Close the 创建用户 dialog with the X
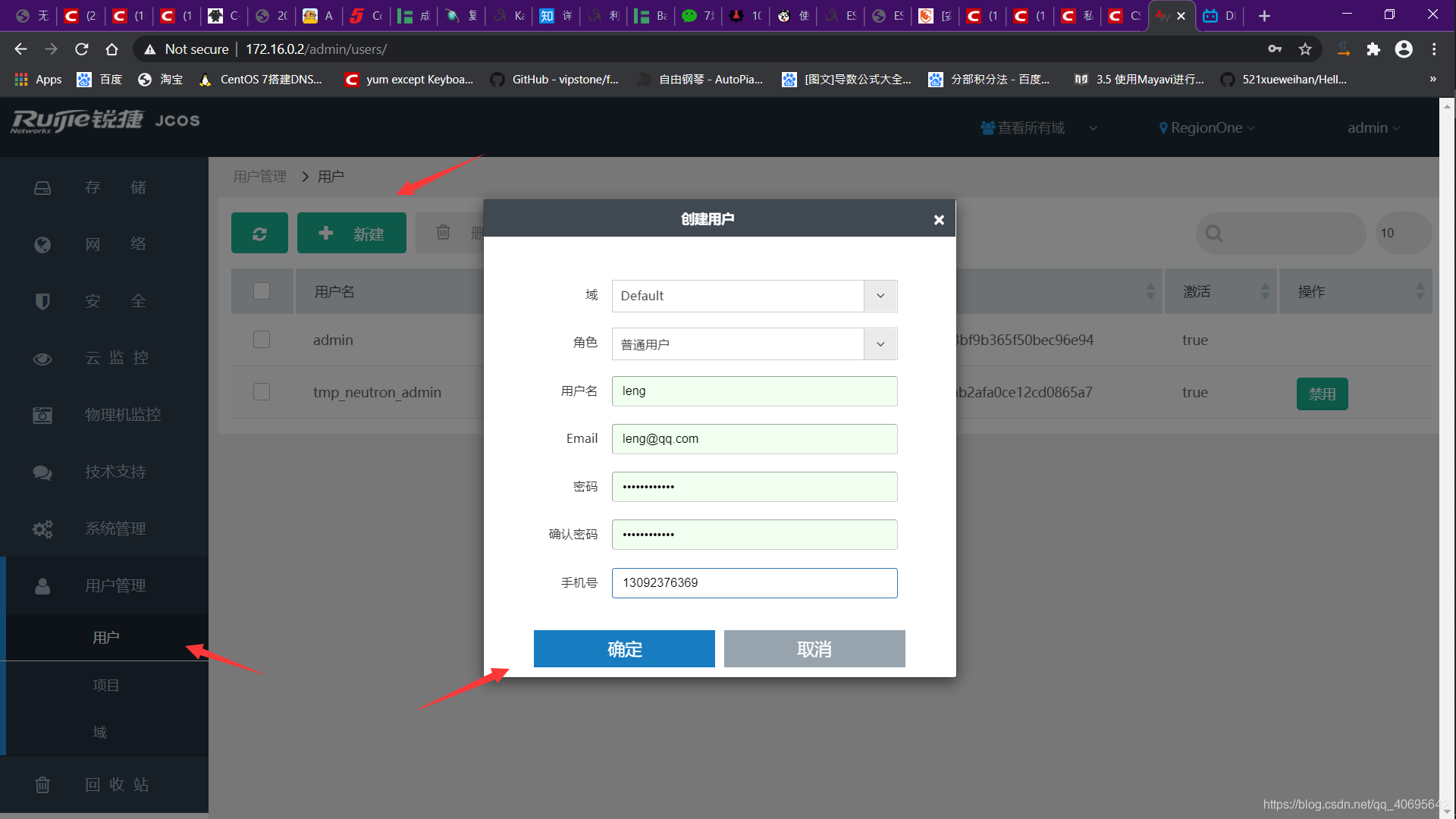The height and width of the screenshot is (819, 1456). (939, 220)
